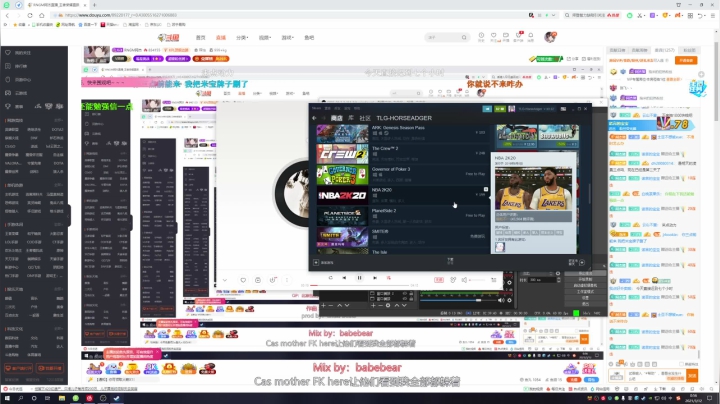The image size is (720, 404).
Task: Click the orange button atop chat panel
Action: [686, 60]
